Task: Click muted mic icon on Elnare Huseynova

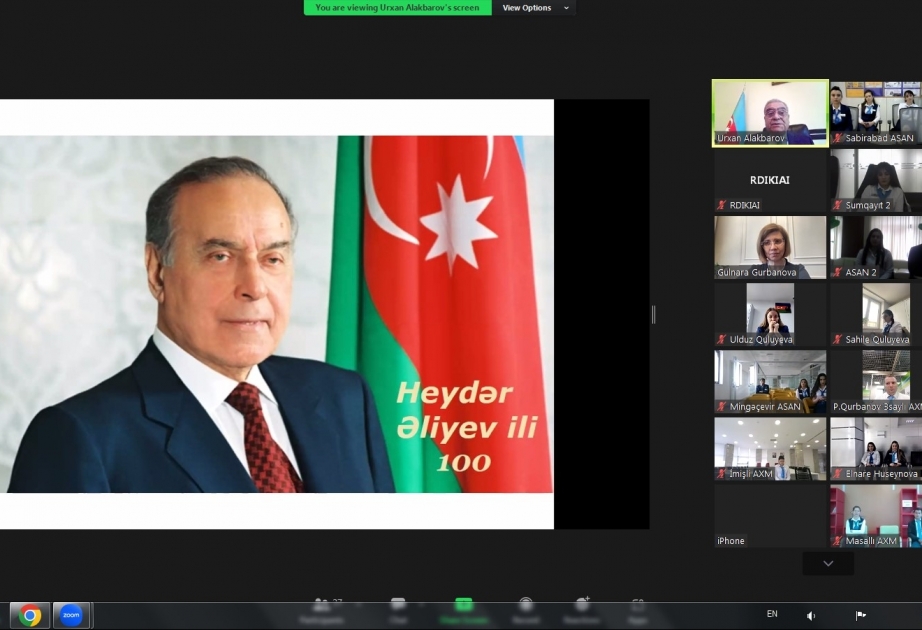Action: [x=837, y=474]
